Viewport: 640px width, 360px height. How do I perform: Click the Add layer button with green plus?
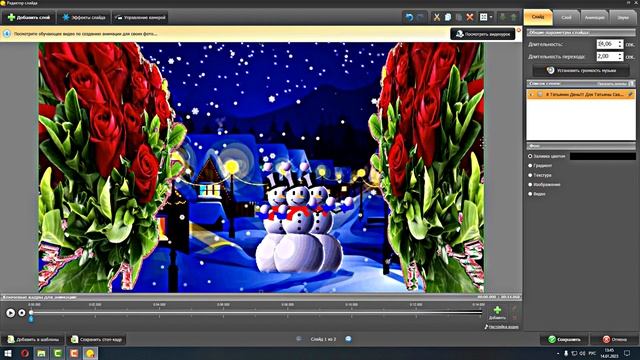(29, 18)
